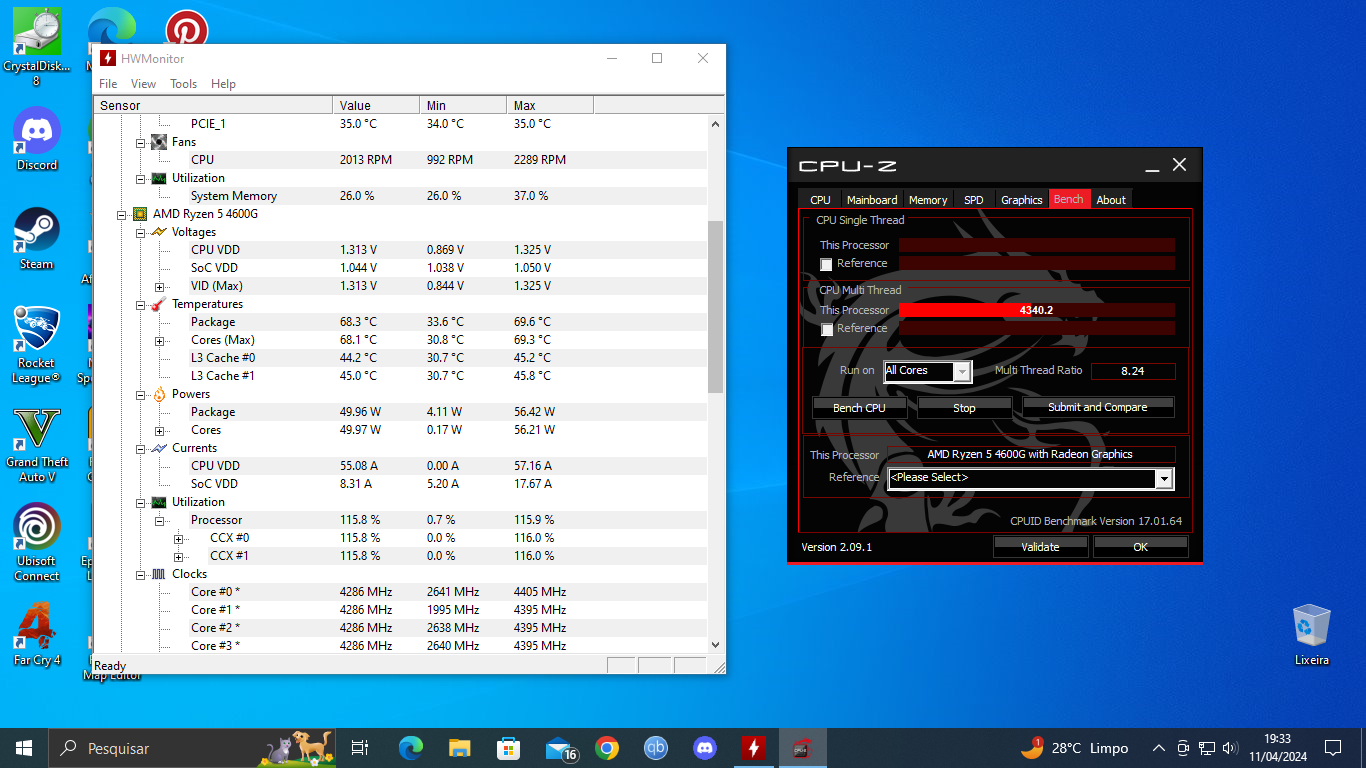Open the Tools menu in HWMonitor

tap(183, 84)
